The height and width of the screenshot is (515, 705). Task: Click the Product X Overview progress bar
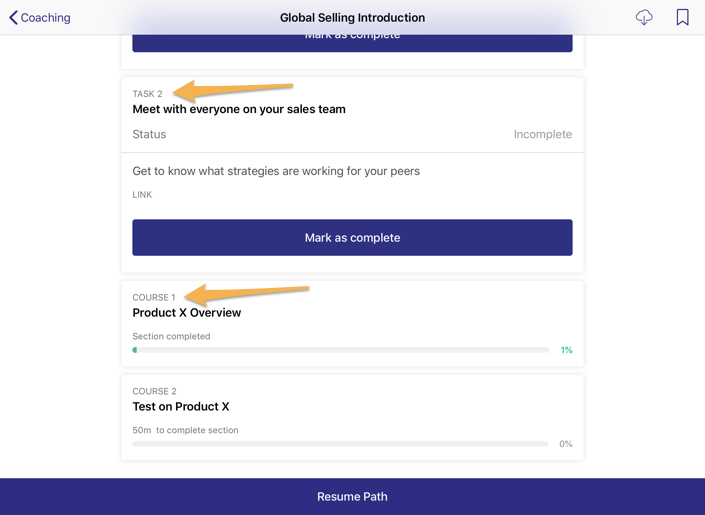(341, 350)
